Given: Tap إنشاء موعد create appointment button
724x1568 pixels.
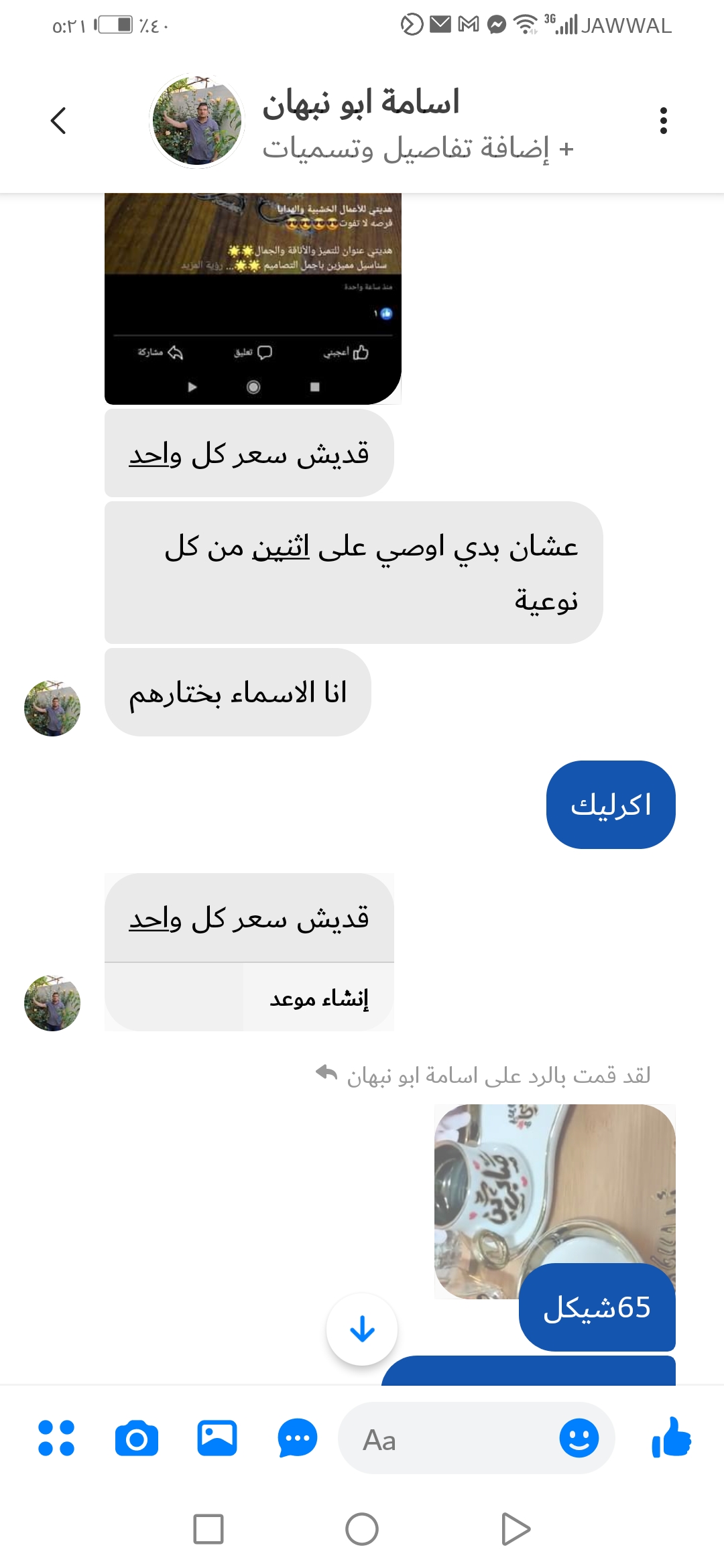Looking at the screenshot, I should click(318, 998).
